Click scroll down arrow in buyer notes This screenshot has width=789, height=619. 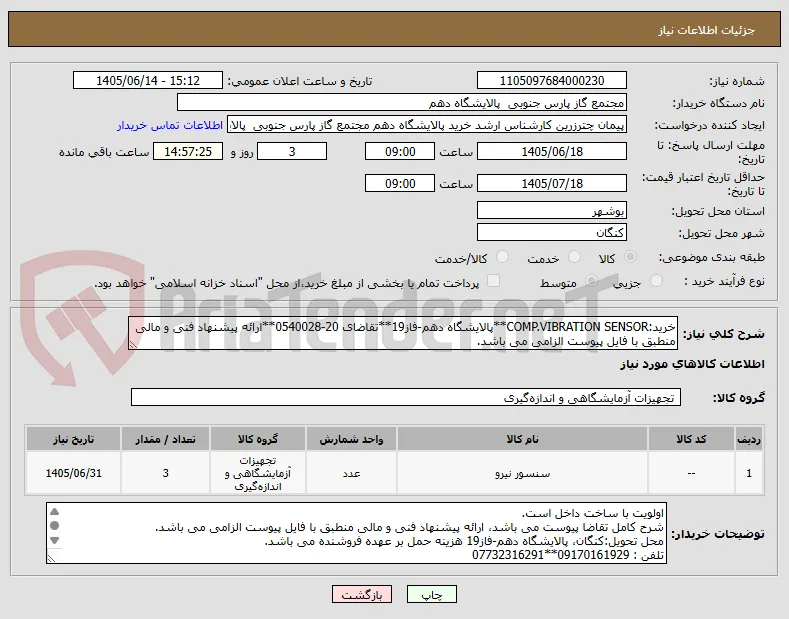(x=55, y=540)
